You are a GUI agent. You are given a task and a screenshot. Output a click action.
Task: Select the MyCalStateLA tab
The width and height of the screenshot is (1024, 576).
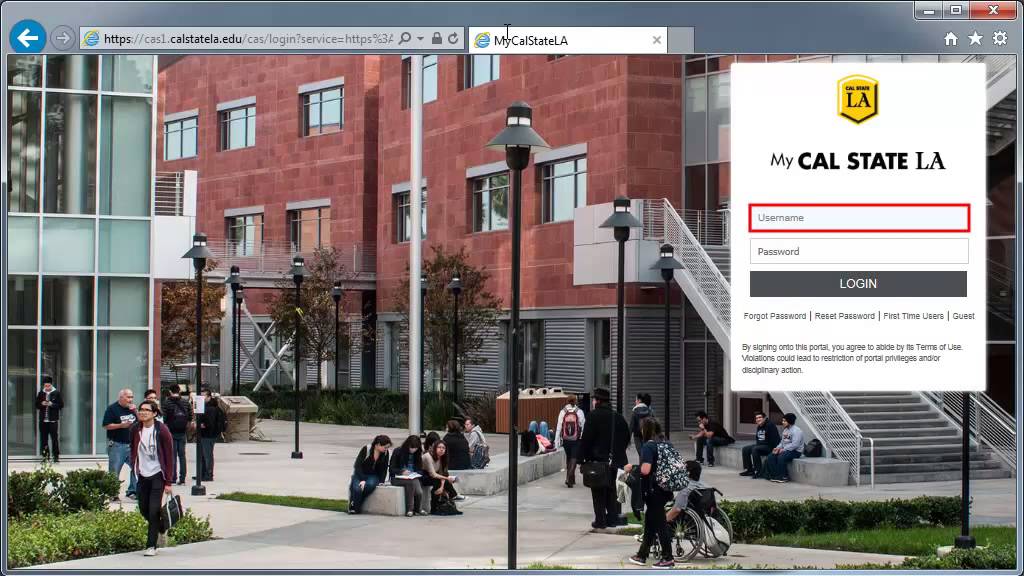[x=566, y=40]
